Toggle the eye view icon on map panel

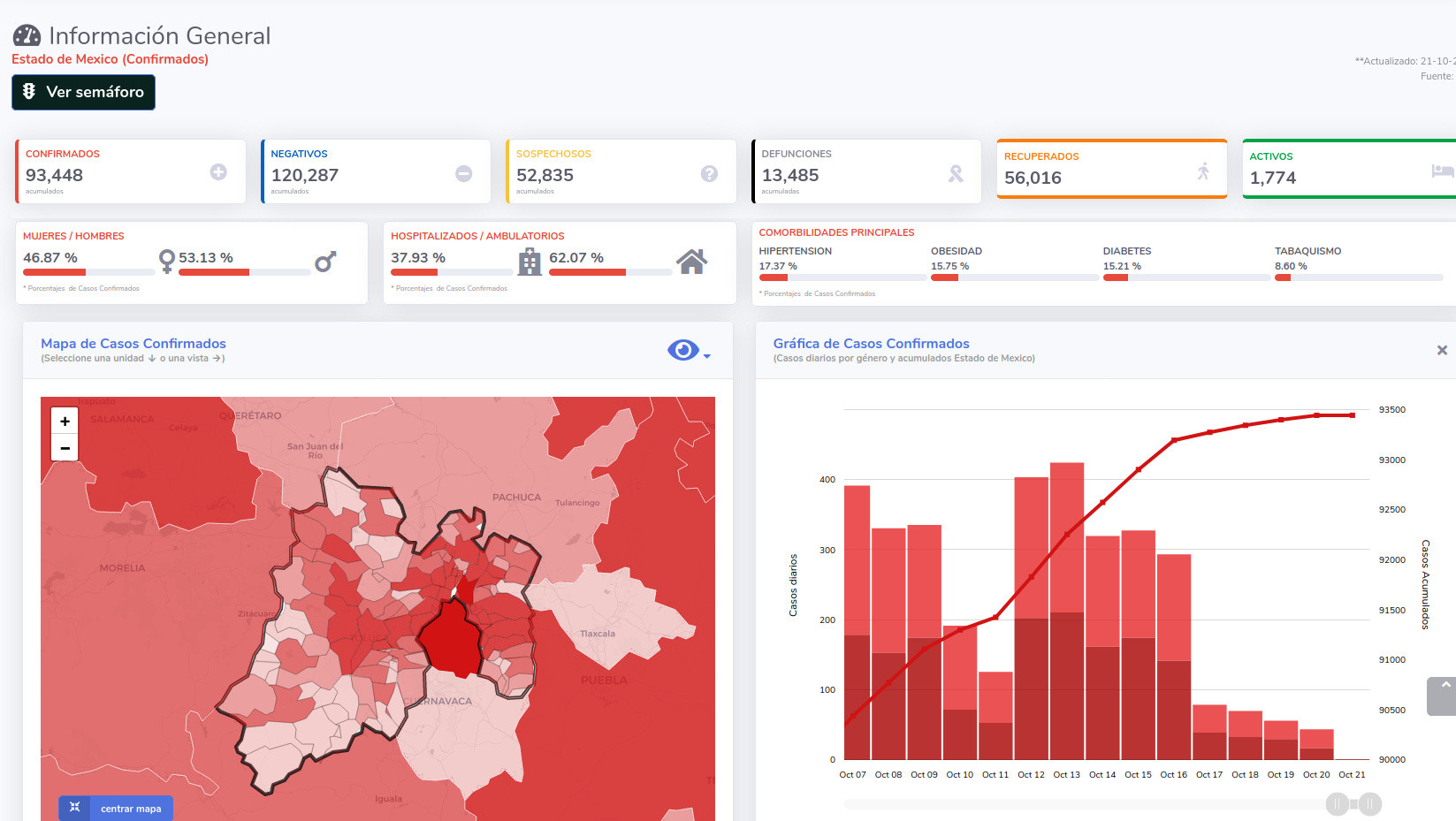point(682,350)
